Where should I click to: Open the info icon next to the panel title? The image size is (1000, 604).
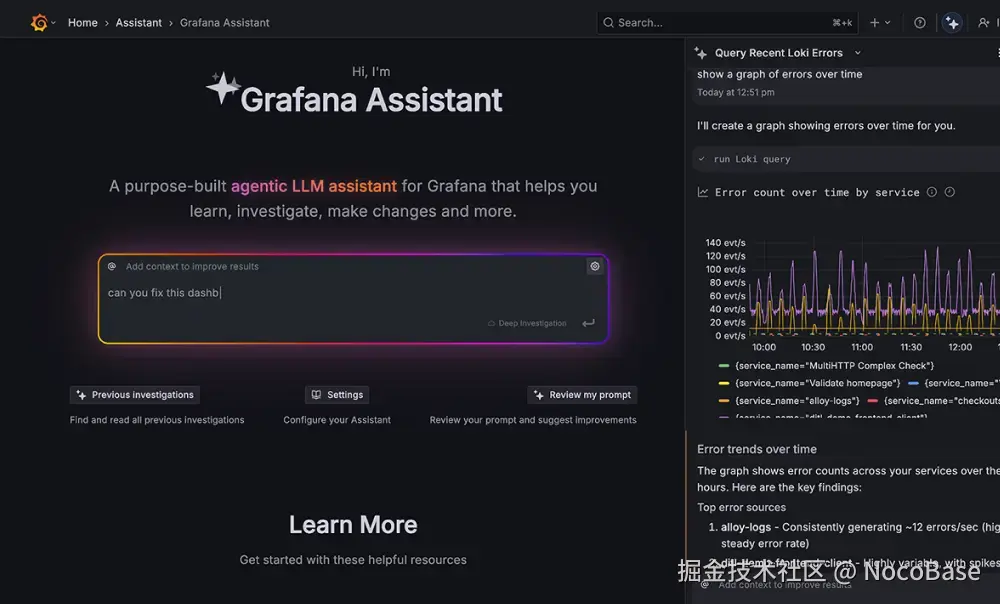pyautogui.click(x=933, y=192)
